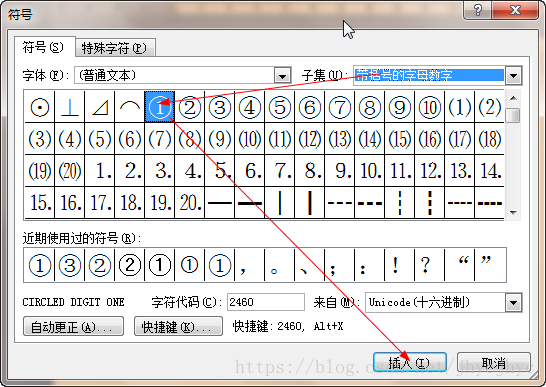546x387 pixels.
Task: Open the 字体 font dropdown
Action: (282, 76)
